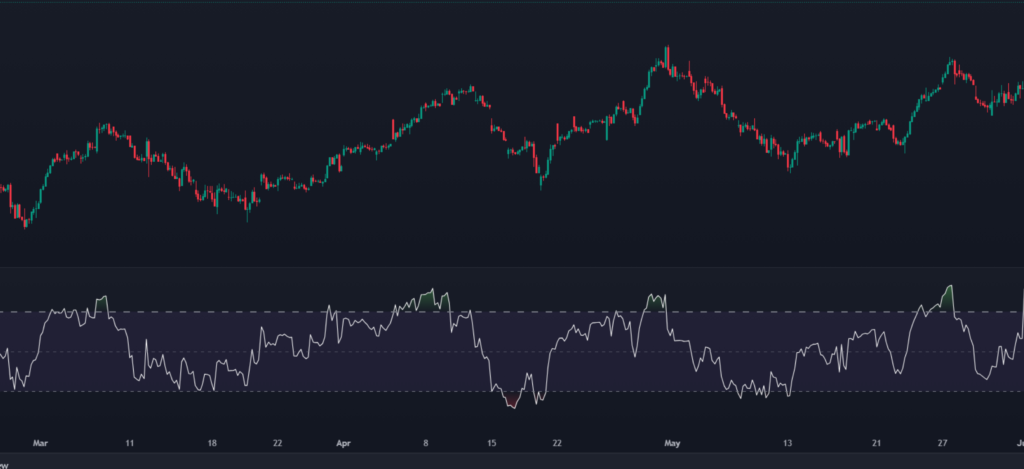Viewport: 1024px width, 469px height.
Task: Click the 13 date label after May
Action: (788, 444)
